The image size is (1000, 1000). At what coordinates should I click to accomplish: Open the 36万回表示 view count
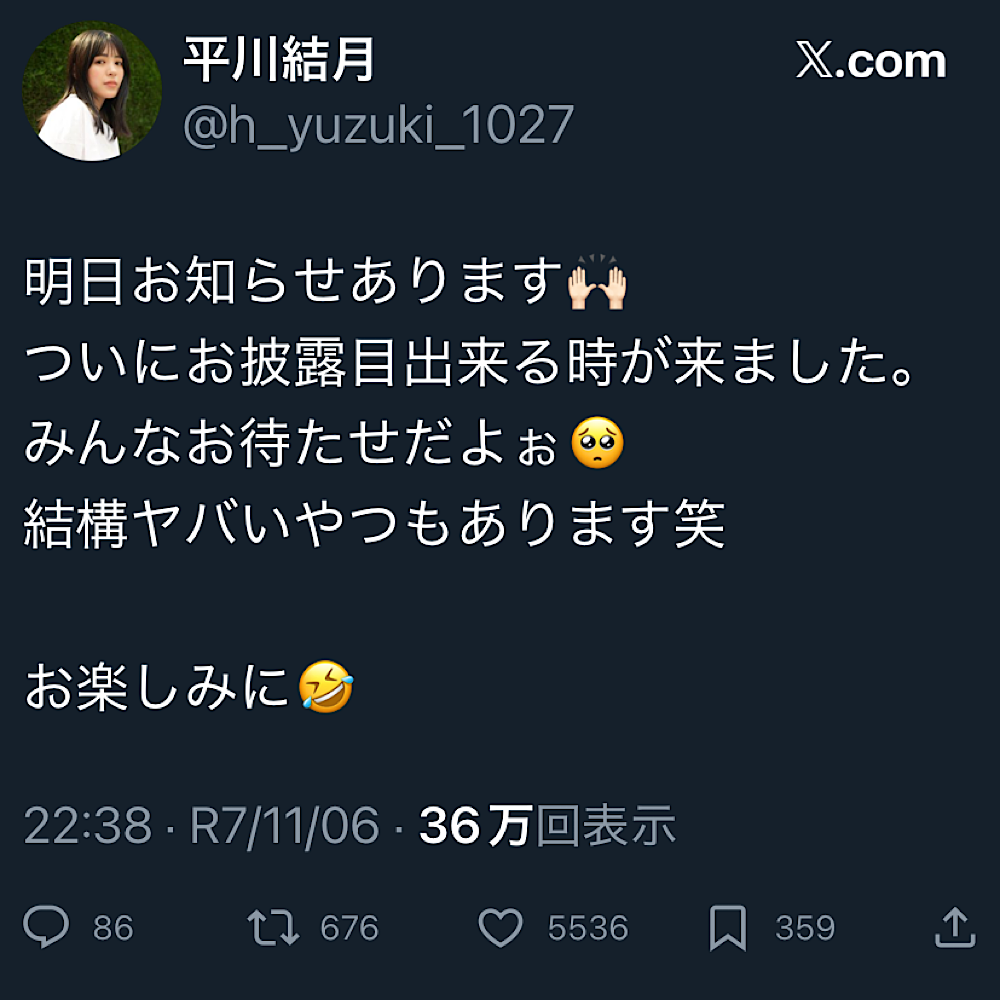tap(547, 825)
